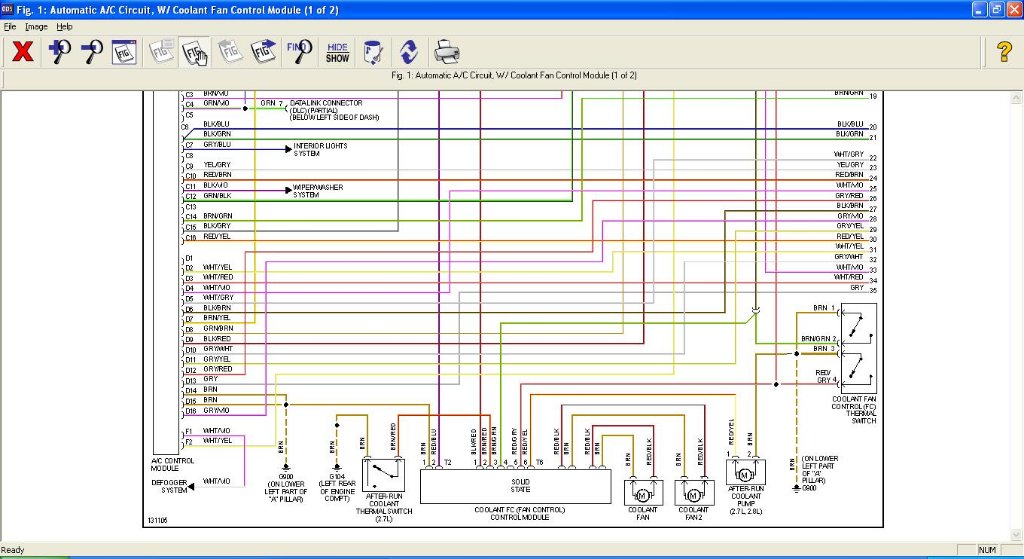Open the File menu

(x=10, y=26)
